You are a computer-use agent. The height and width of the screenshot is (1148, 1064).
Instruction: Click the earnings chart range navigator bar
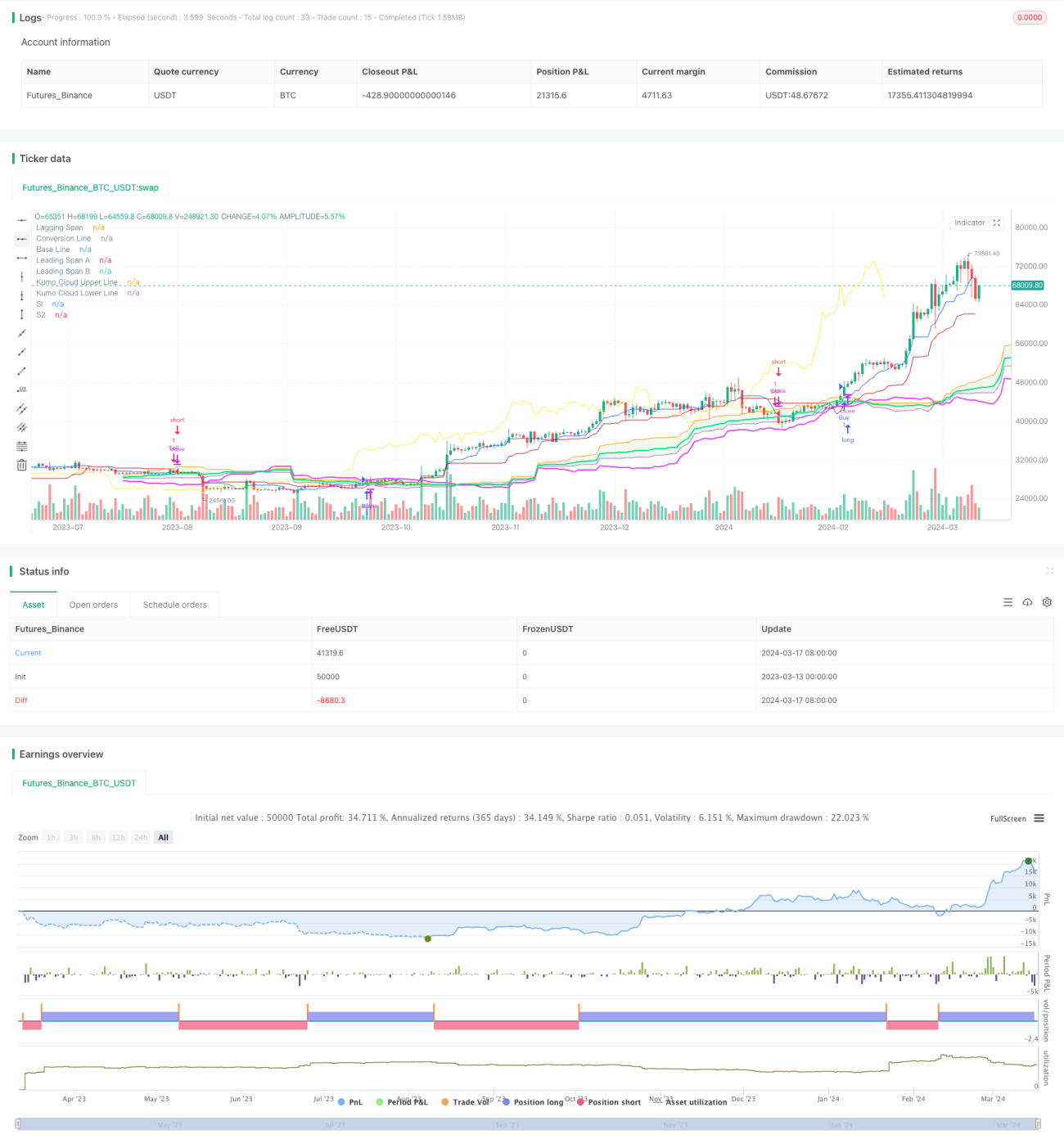point(528,1125)
